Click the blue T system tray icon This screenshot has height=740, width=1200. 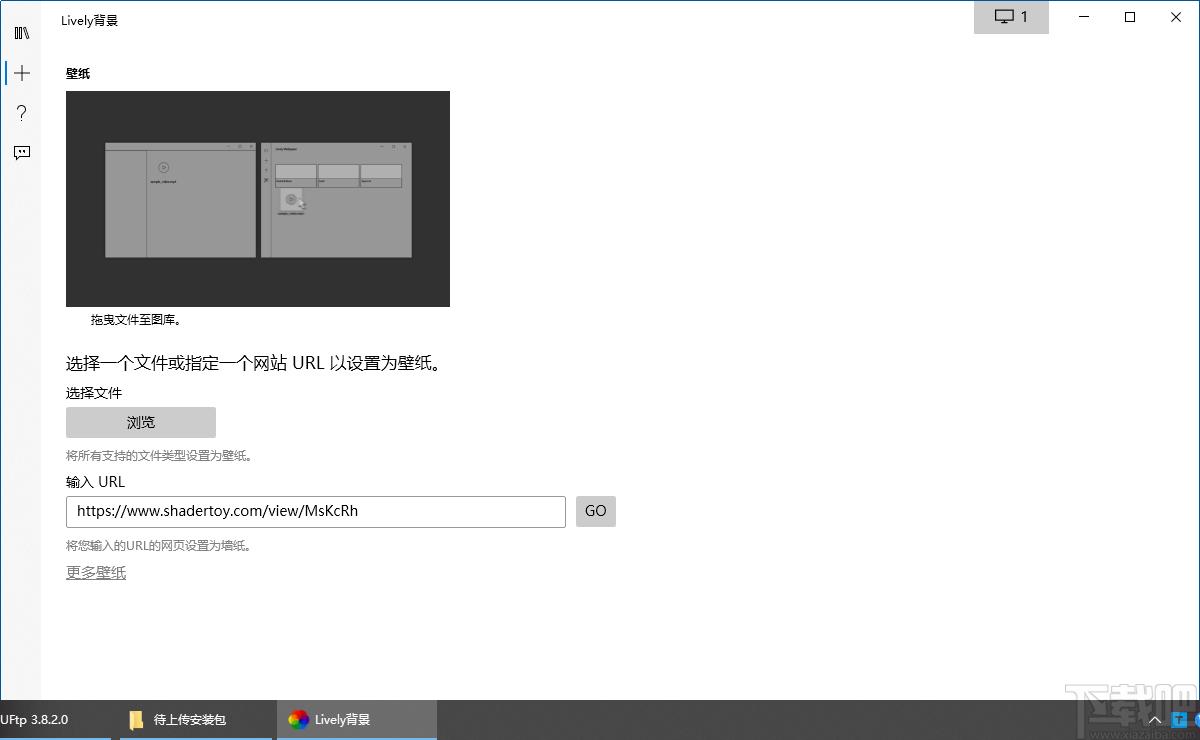pyautogui.click(x=1180, y=720)
